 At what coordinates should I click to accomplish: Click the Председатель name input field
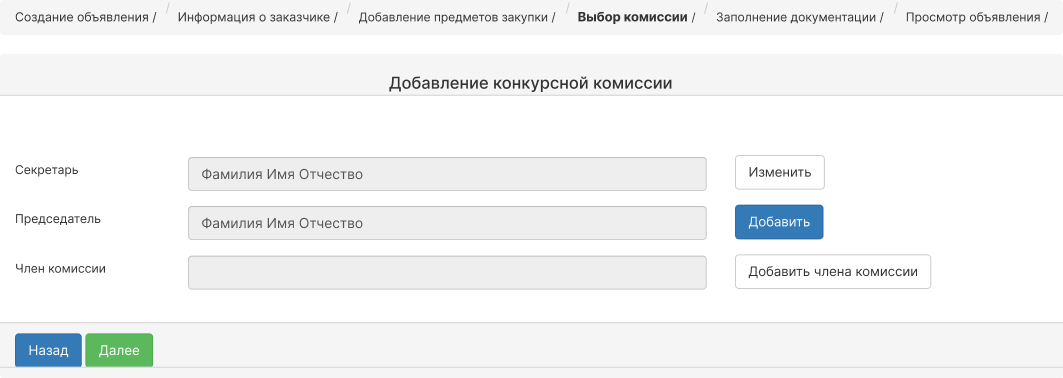447,223
